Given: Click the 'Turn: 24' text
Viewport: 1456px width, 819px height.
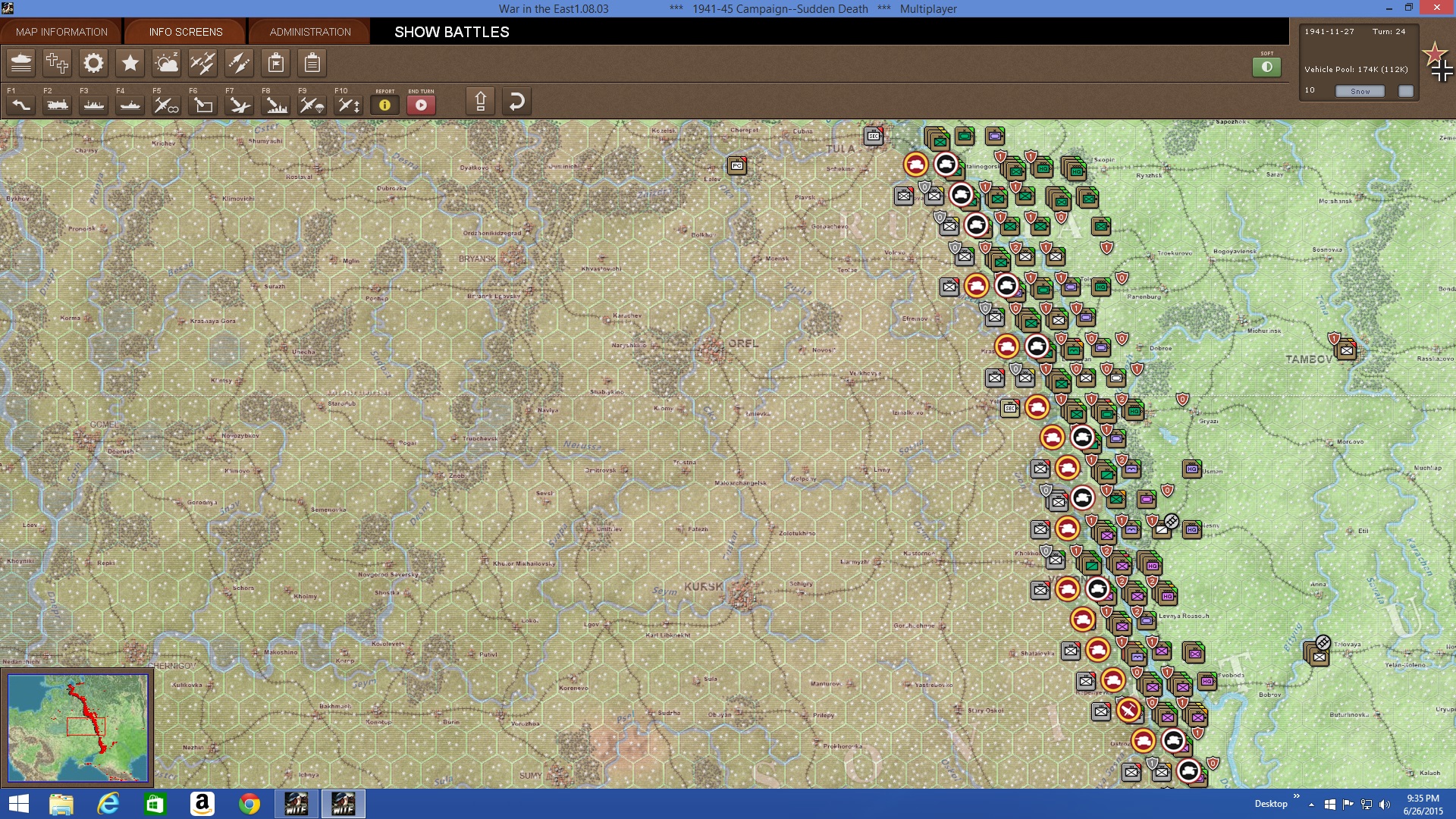Looking at the screenshot, I should pyautogui.click(x=1389, y=31).
